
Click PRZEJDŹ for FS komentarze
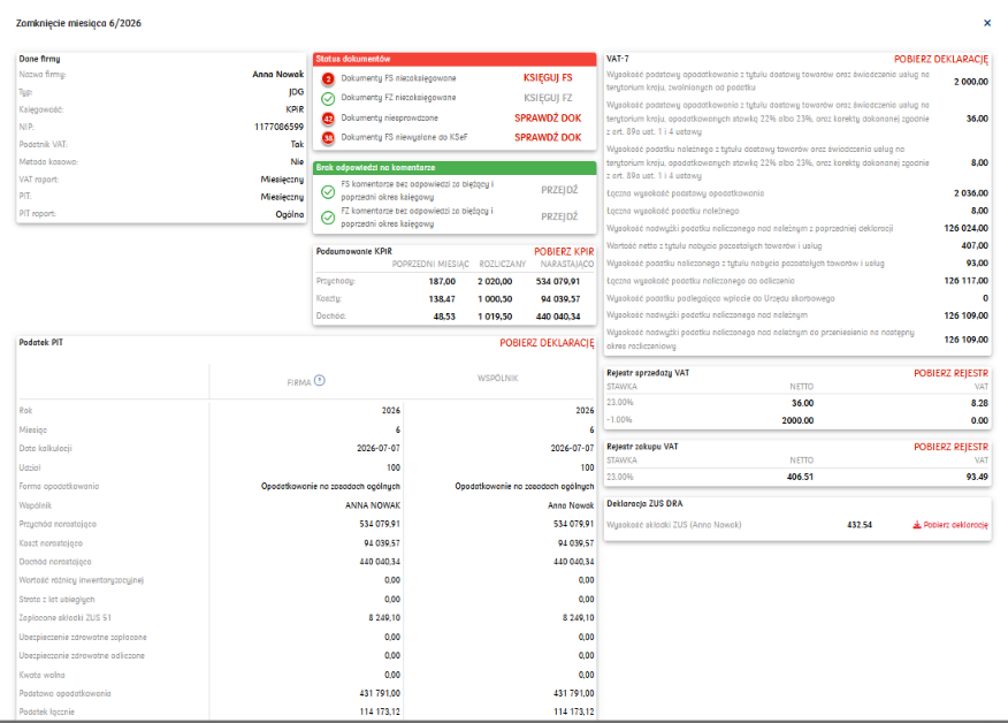pyautogui.click(x=559, y=190)
